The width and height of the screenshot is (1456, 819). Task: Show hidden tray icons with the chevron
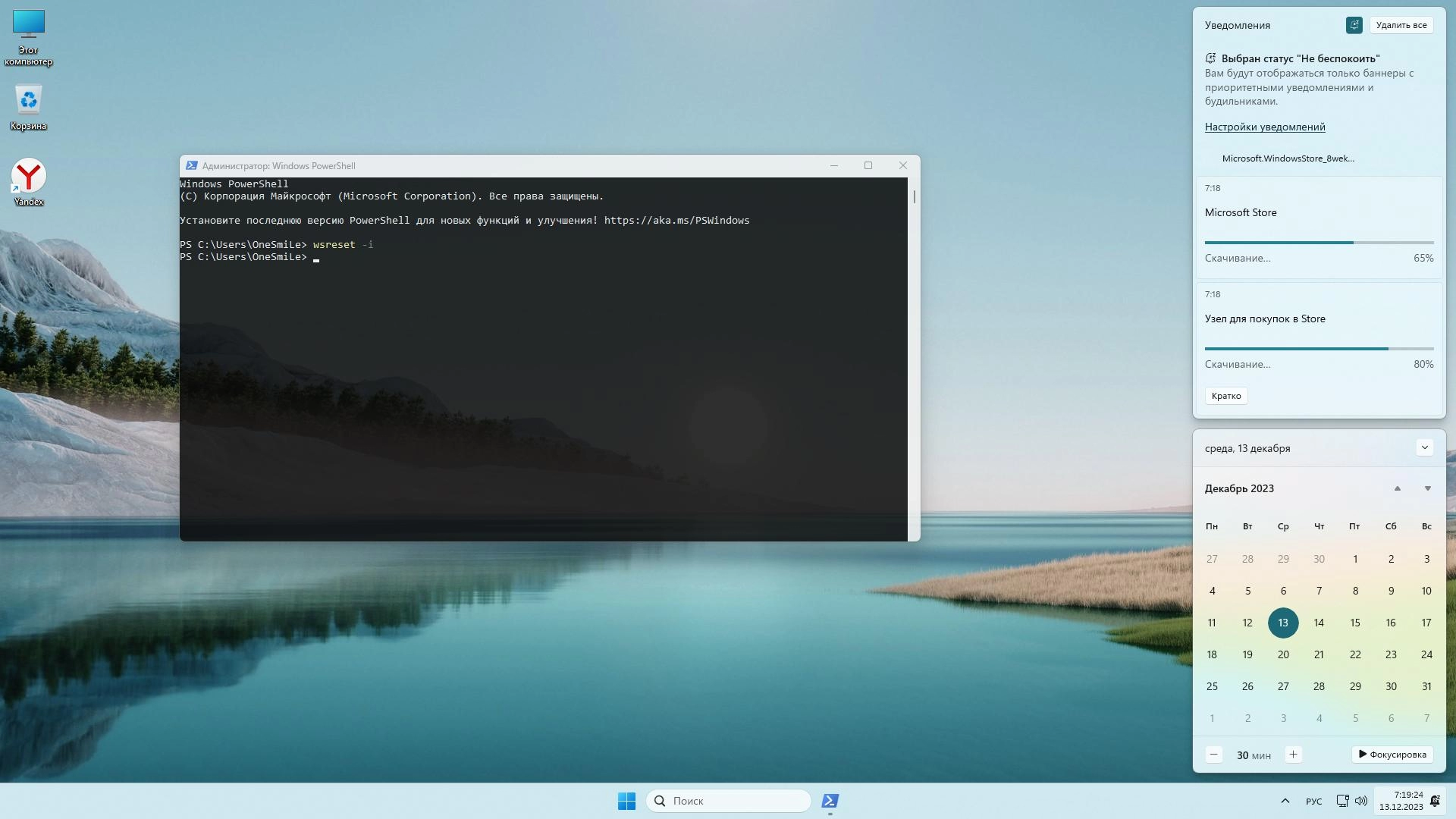click(x=1285, y=801)
